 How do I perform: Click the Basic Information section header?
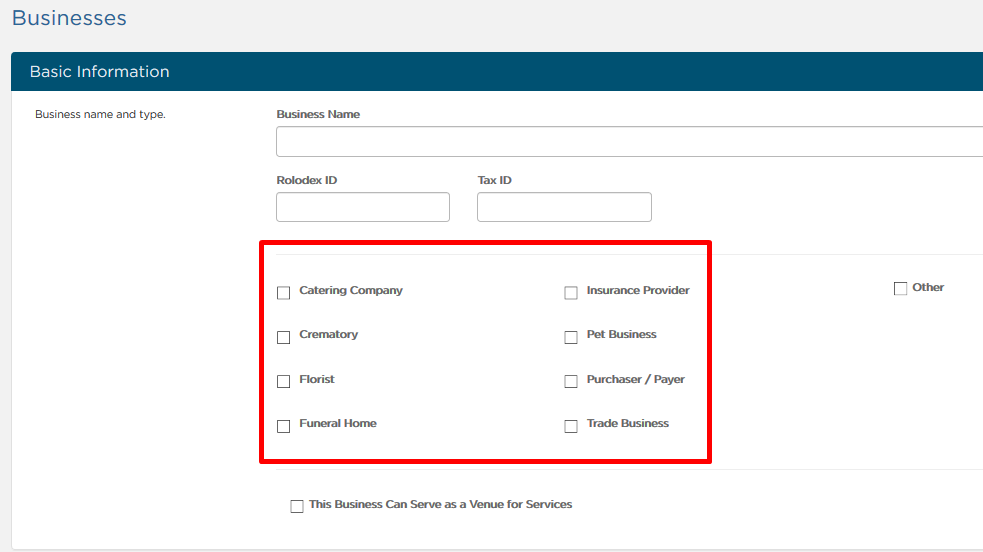[497, 71]
